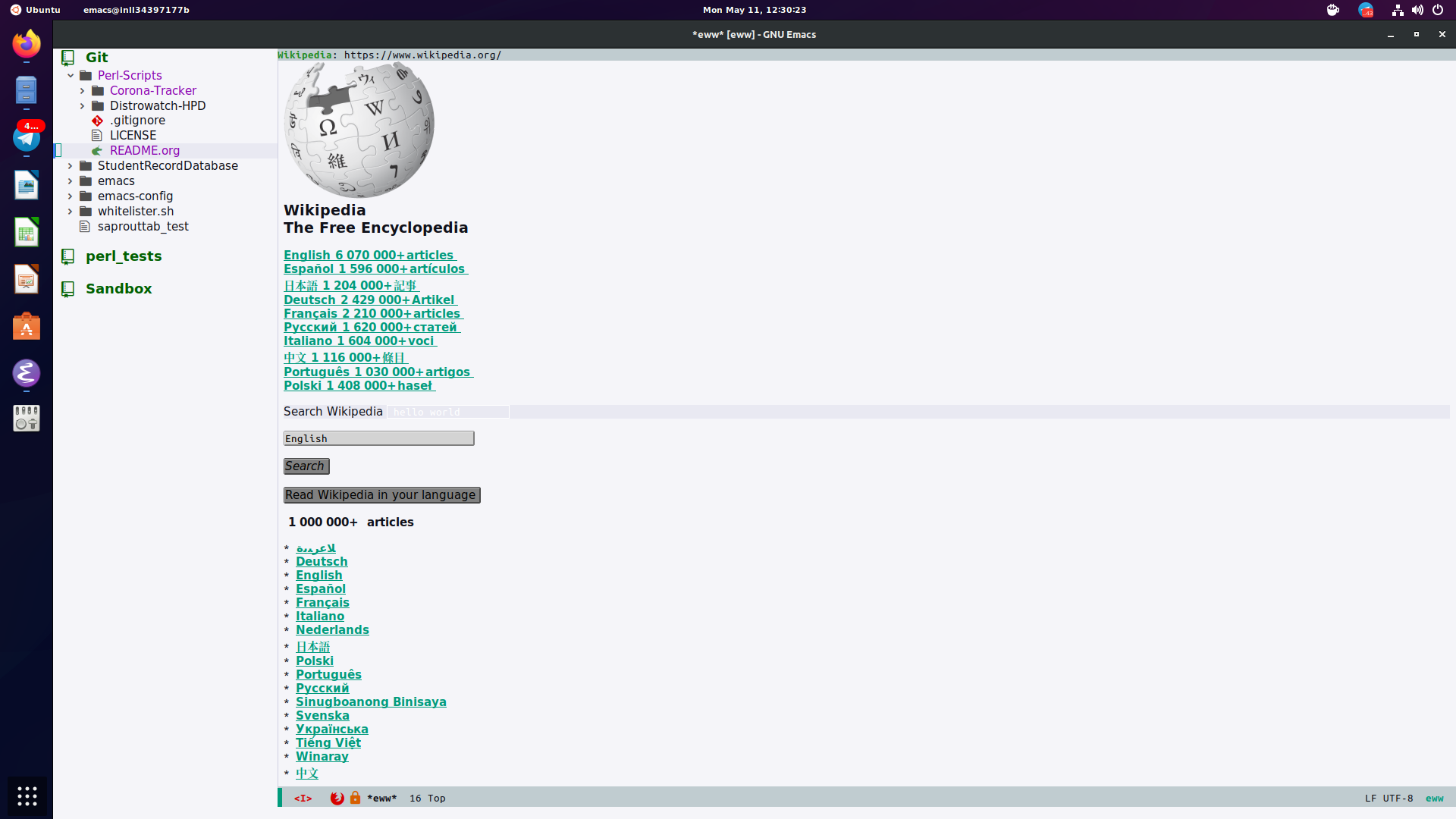This screenshot has height=819, width=1456.
Task: Collapse the Perl-Scripts folder
Action: (71, 75)
